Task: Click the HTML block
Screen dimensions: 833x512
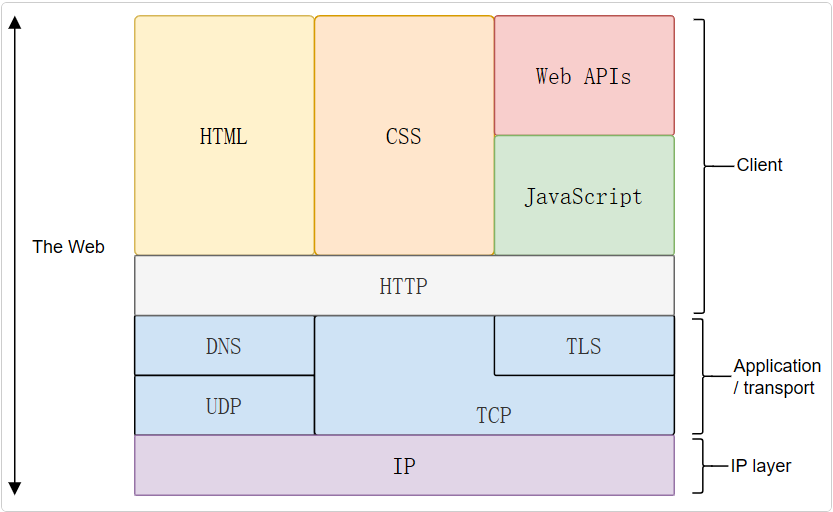Action: tap(224, 135)
